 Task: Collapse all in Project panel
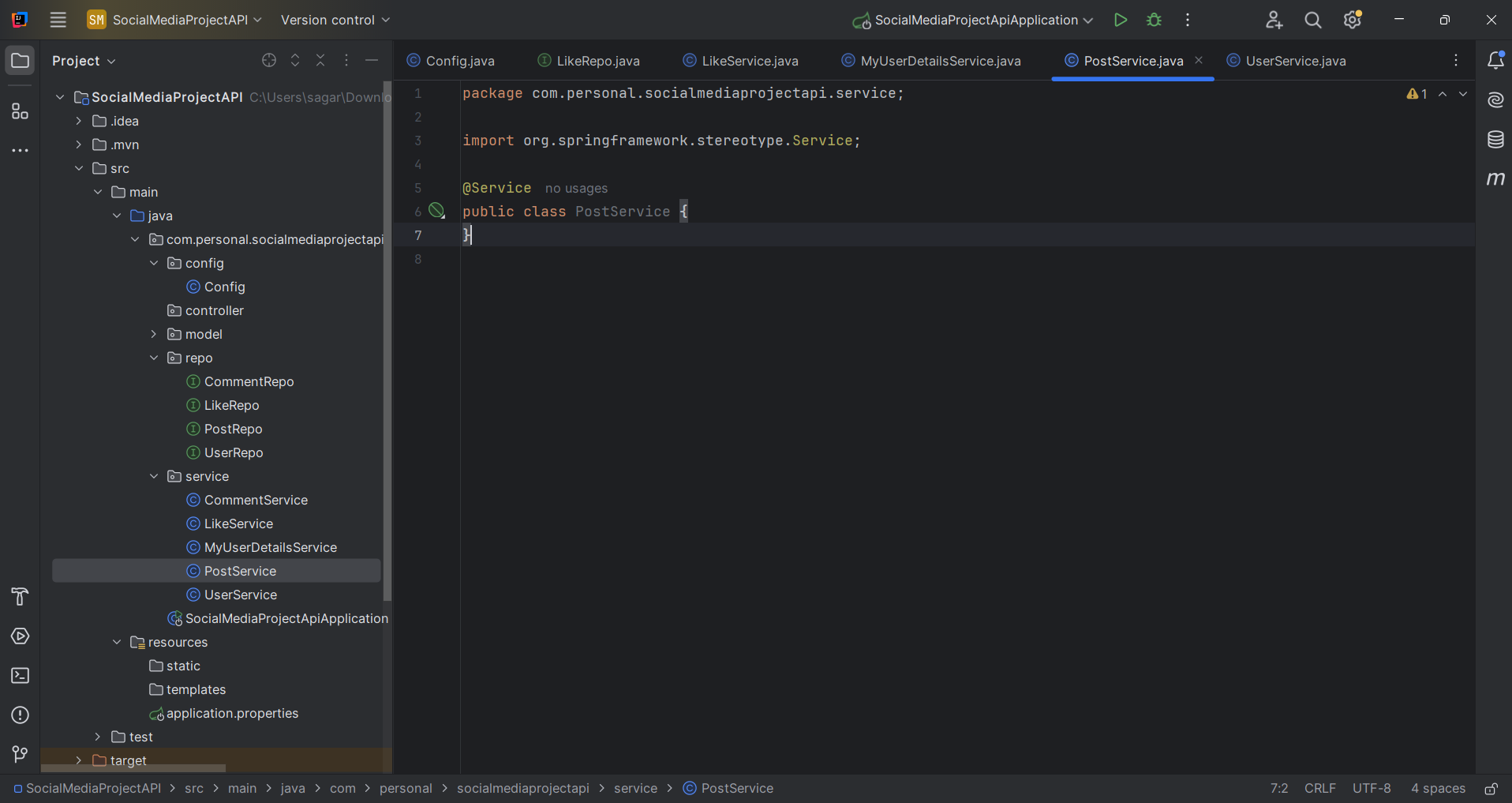click(x=320, y=61)
